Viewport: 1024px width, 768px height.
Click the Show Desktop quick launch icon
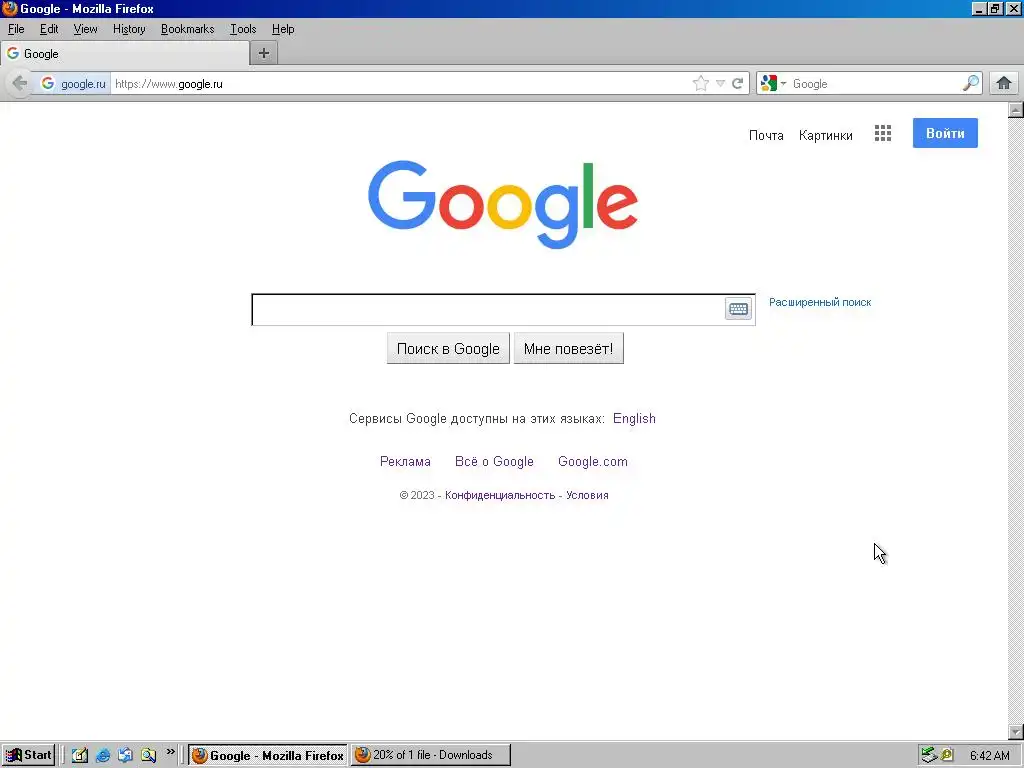click(x=80, y=756)
